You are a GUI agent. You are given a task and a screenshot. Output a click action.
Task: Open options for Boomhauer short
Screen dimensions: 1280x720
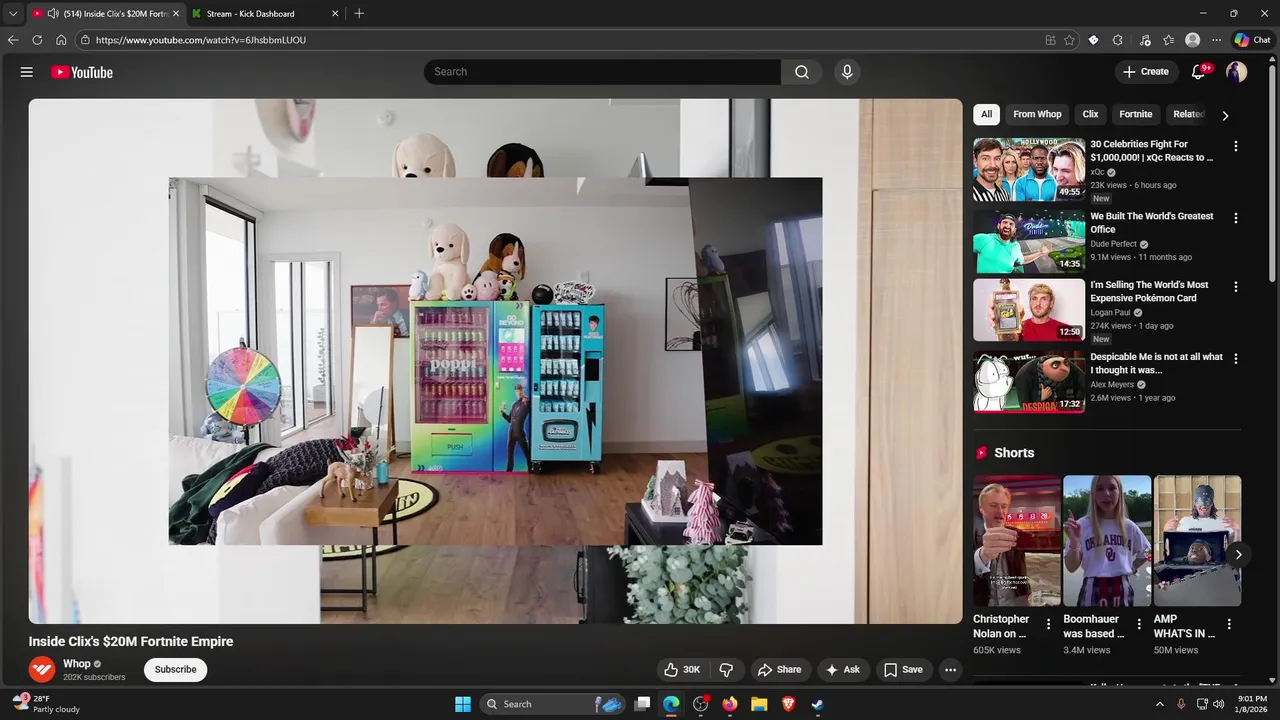point(1138,624)
